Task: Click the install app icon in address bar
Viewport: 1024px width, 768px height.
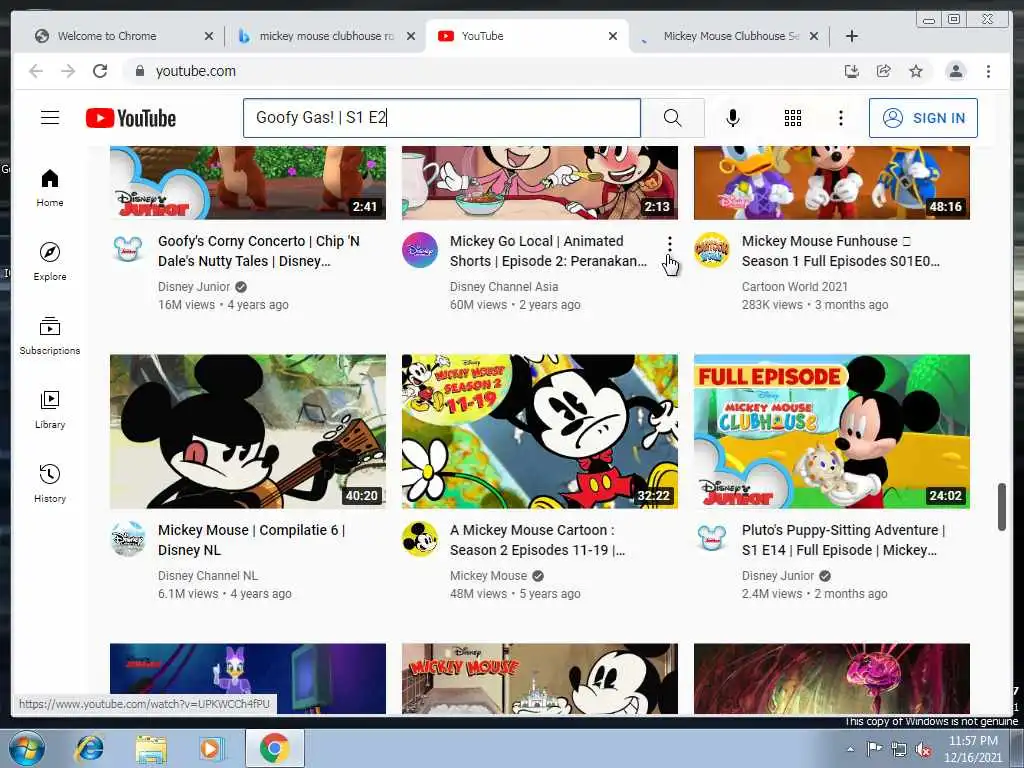Action: coord(852,71)
